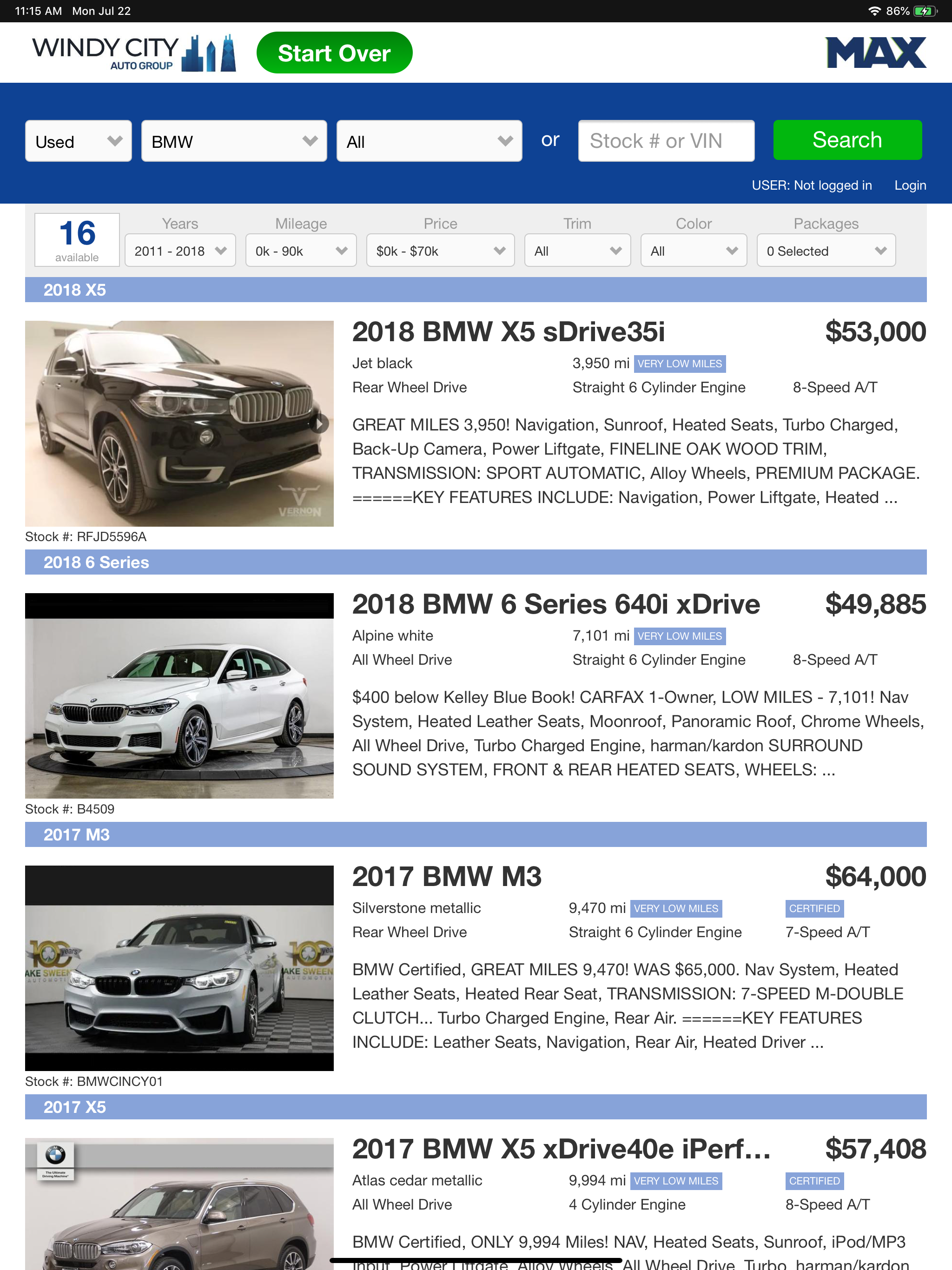Click the MAX logo
952x1270 pixels.
875,53
